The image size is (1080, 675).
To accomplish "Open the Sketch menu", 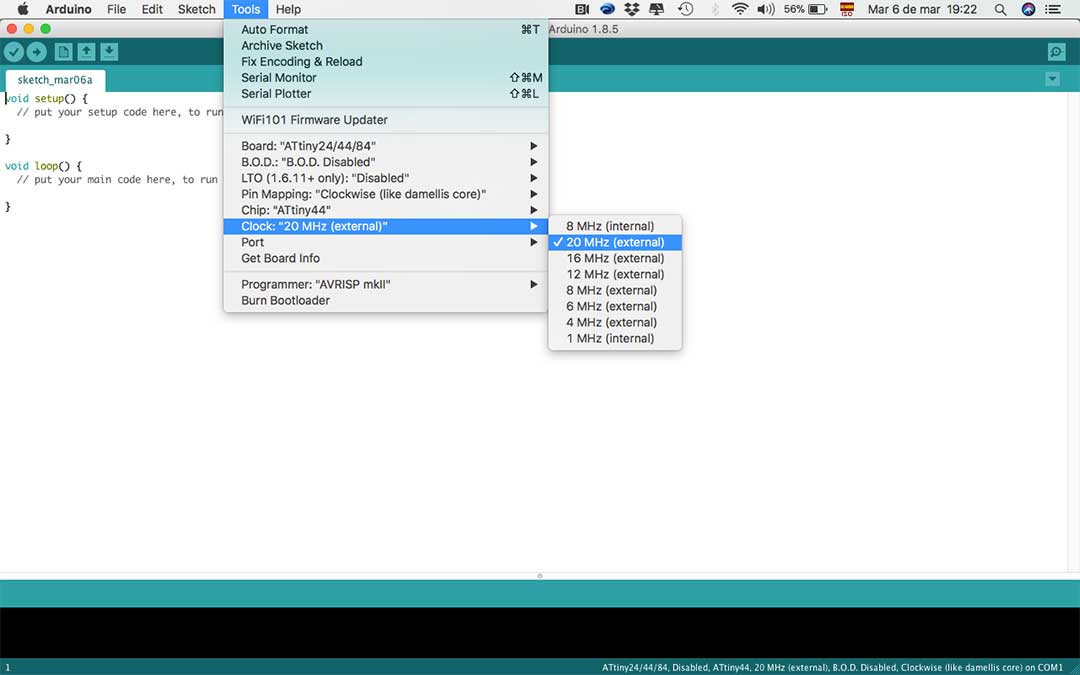I will pos(196,9).
